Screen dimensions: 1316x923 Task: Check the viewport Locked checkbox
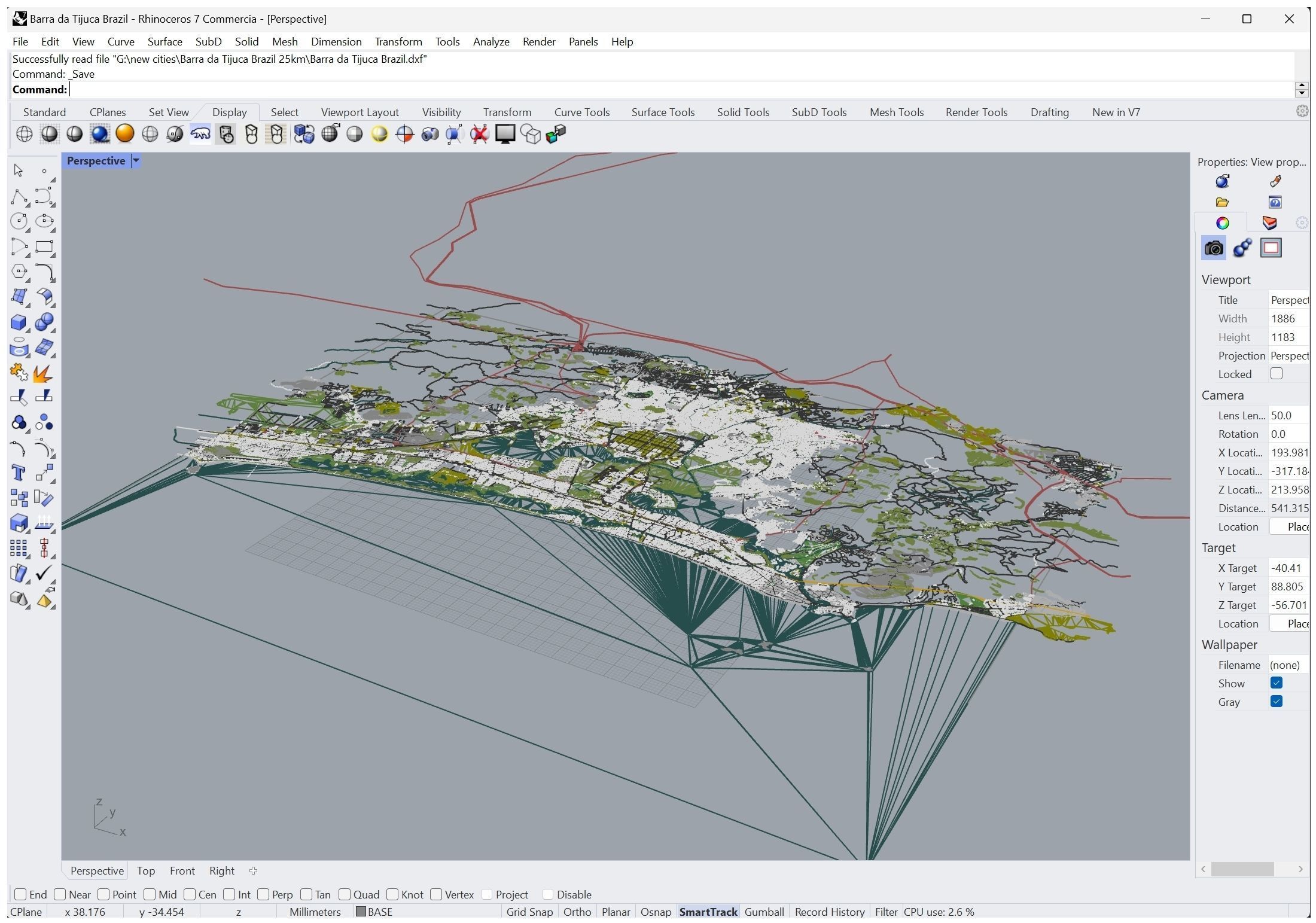tap(1277, 373)
